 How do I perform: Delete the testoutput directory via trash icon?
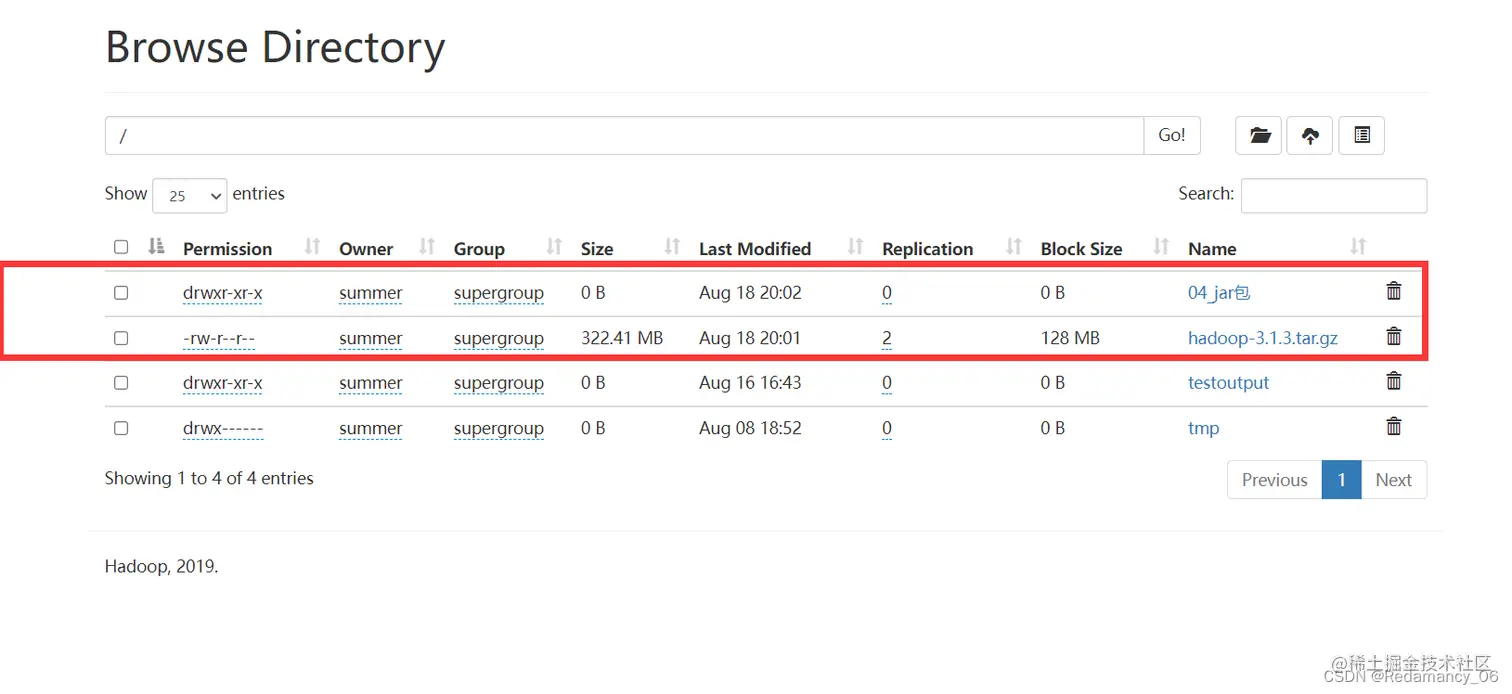(1394, 381)
